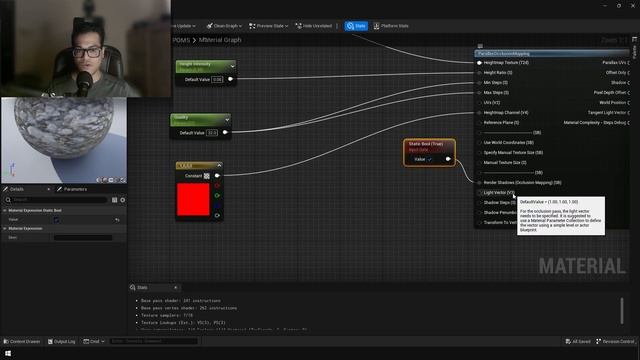Click the Pixel Depth Offset output pin
Screen dimensions: 640x360
(628, 93)
